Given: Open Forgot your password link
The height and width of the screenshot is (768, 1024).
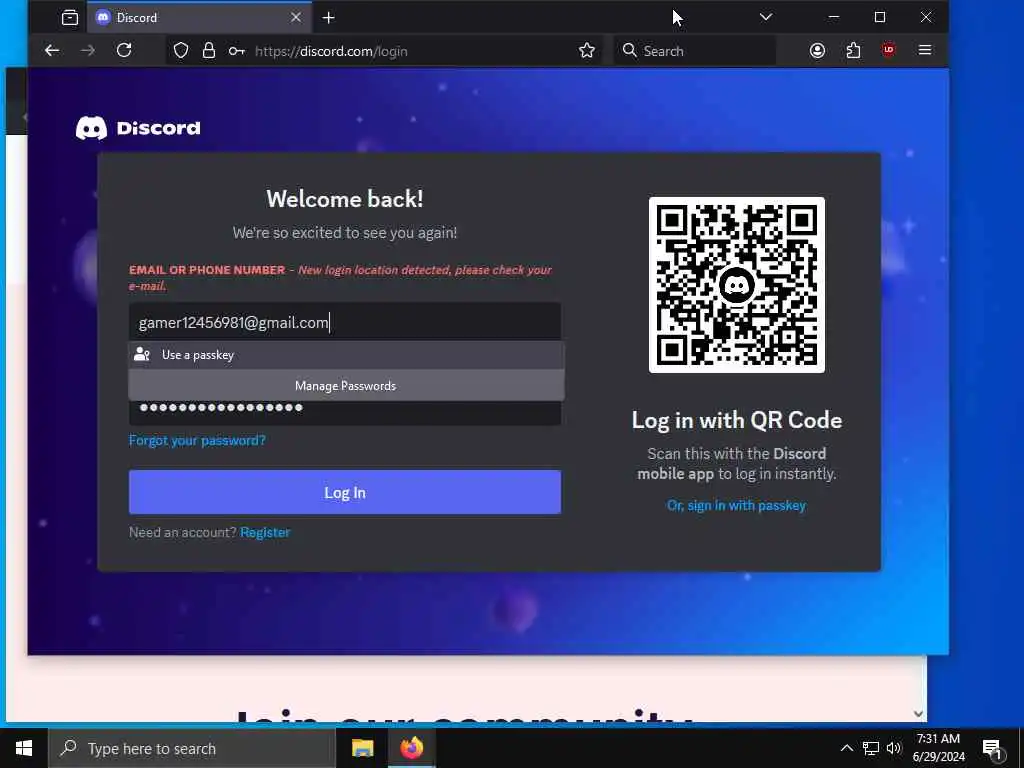Looking at the screenshot, I should click(x=197, y=440).
